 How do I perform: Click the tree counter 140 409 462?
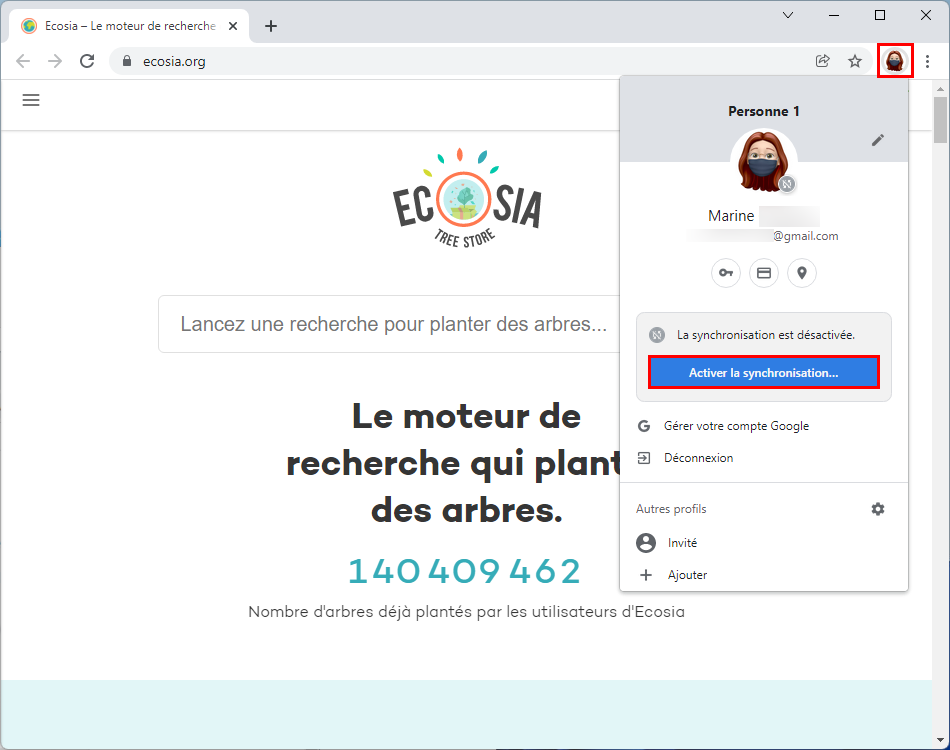tap(465, 571)
